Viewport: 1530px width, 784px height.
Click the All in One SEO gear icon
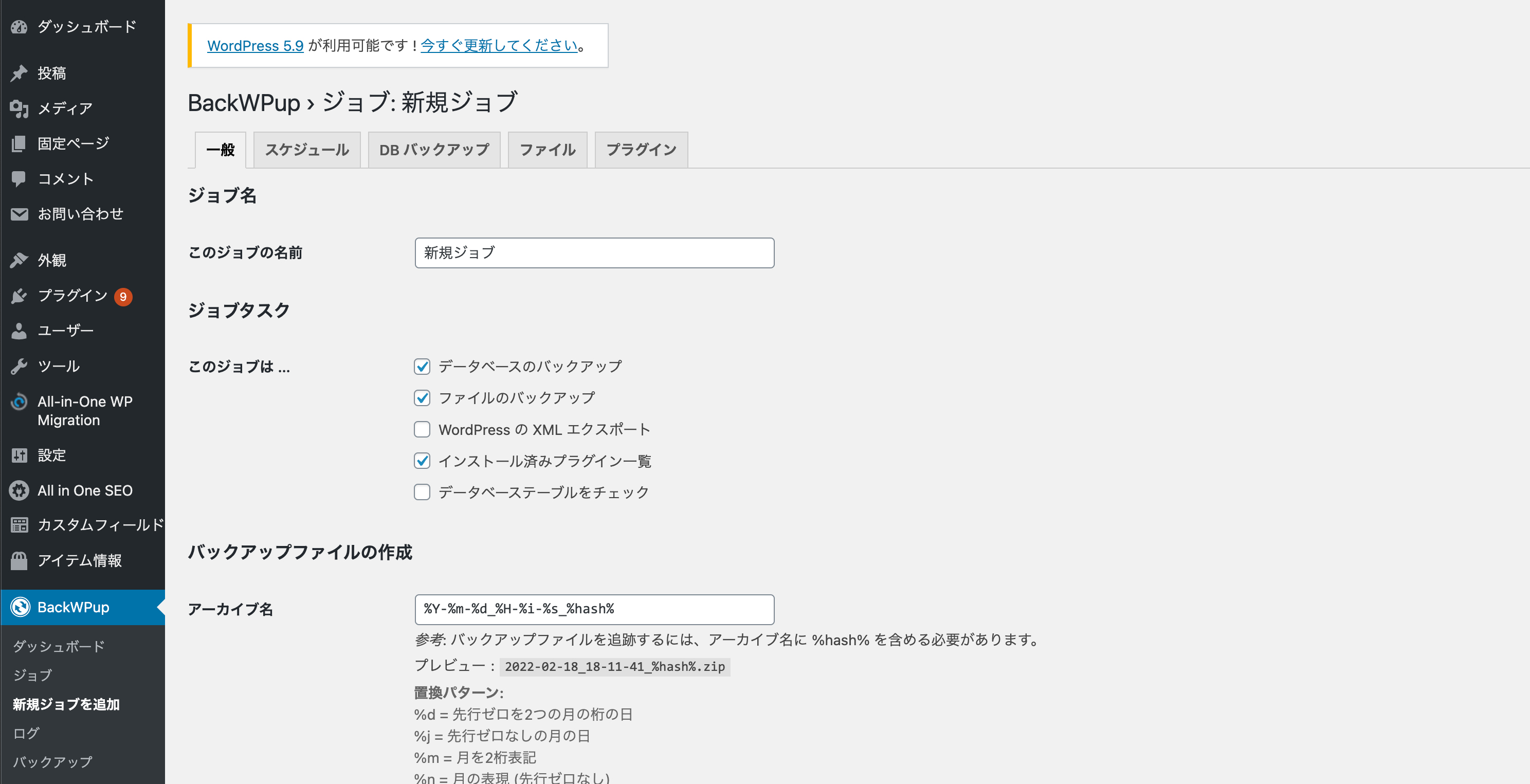[19, 490]
